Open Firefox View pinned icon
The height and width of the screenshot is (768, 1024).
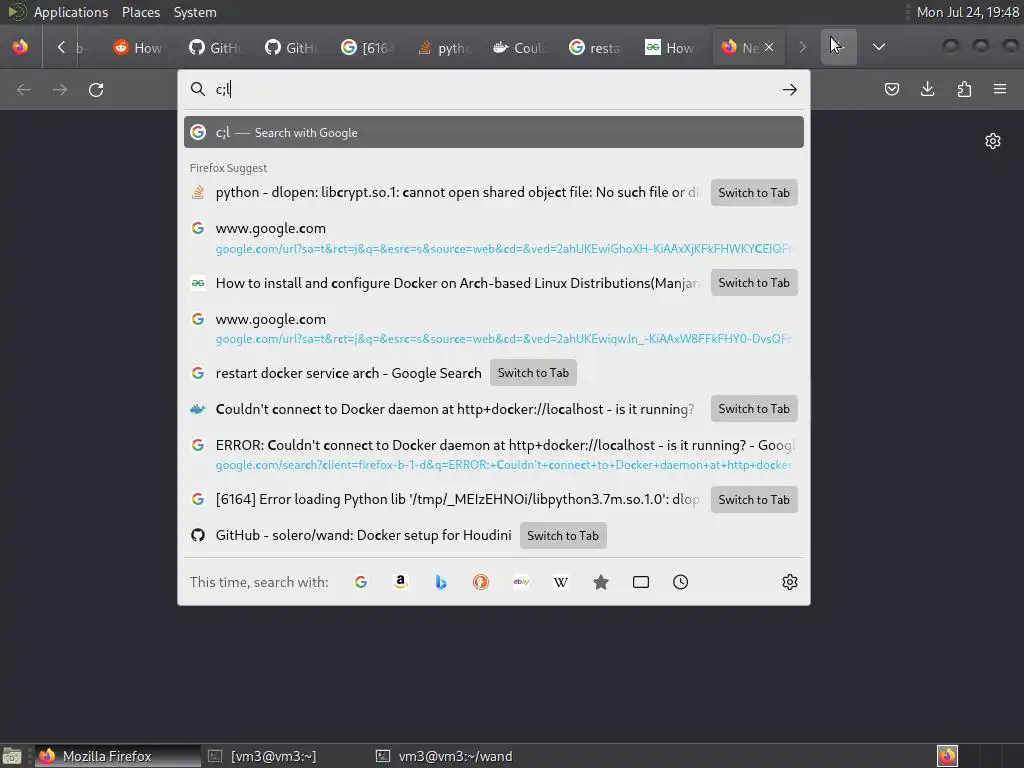[x=20, y=47]
